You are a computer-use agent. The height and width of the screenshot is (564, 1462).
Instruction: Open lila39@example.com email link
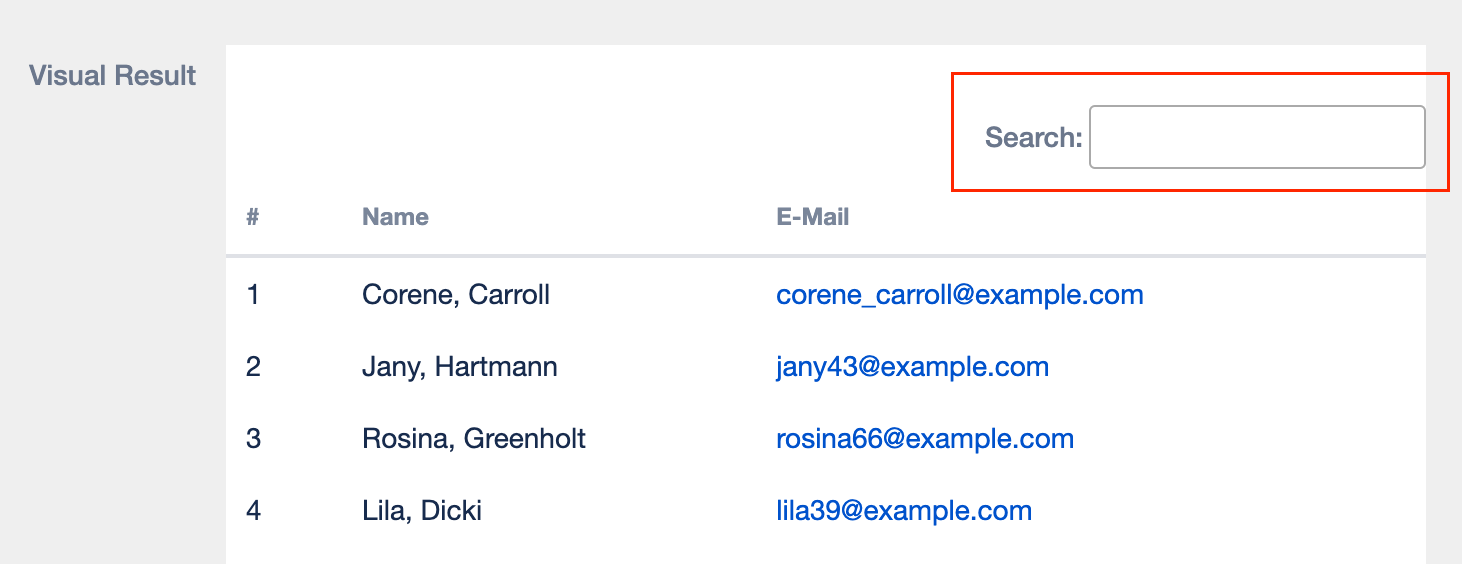(x=903, y=511)
